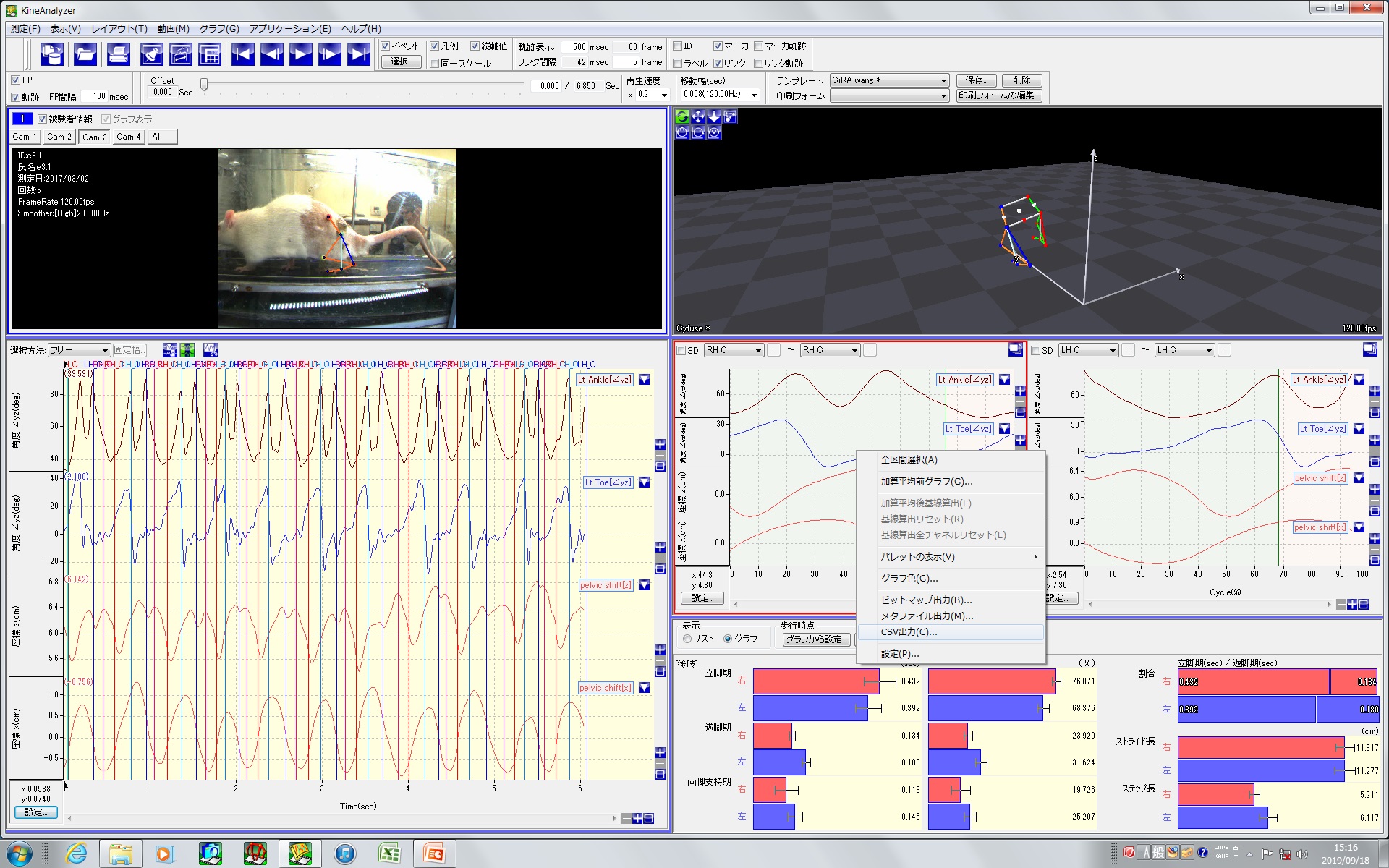
Task: Jump to first frame button
Action: coord(242,54)
